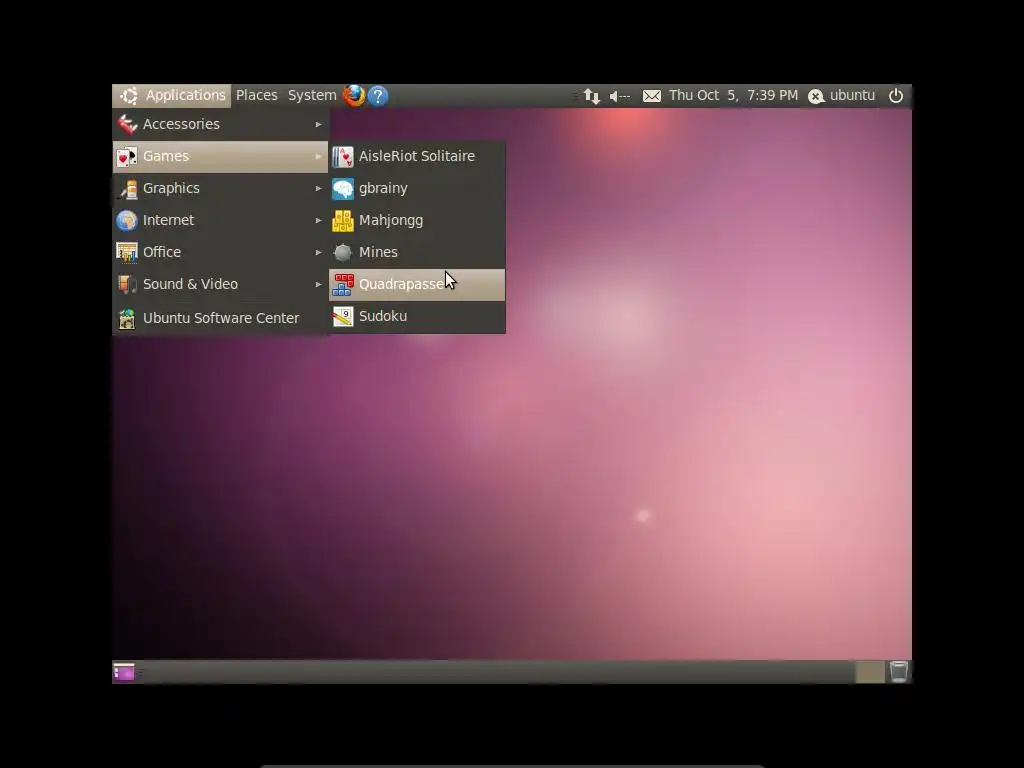Click the Games playing cards icon
The width and height of the screenshot is (1024, 768).
(x=127, y=157)
